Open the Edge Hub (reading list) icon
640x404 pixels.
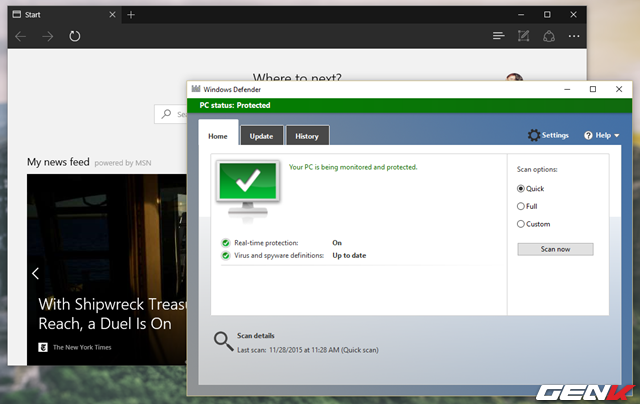click(498, 36)
